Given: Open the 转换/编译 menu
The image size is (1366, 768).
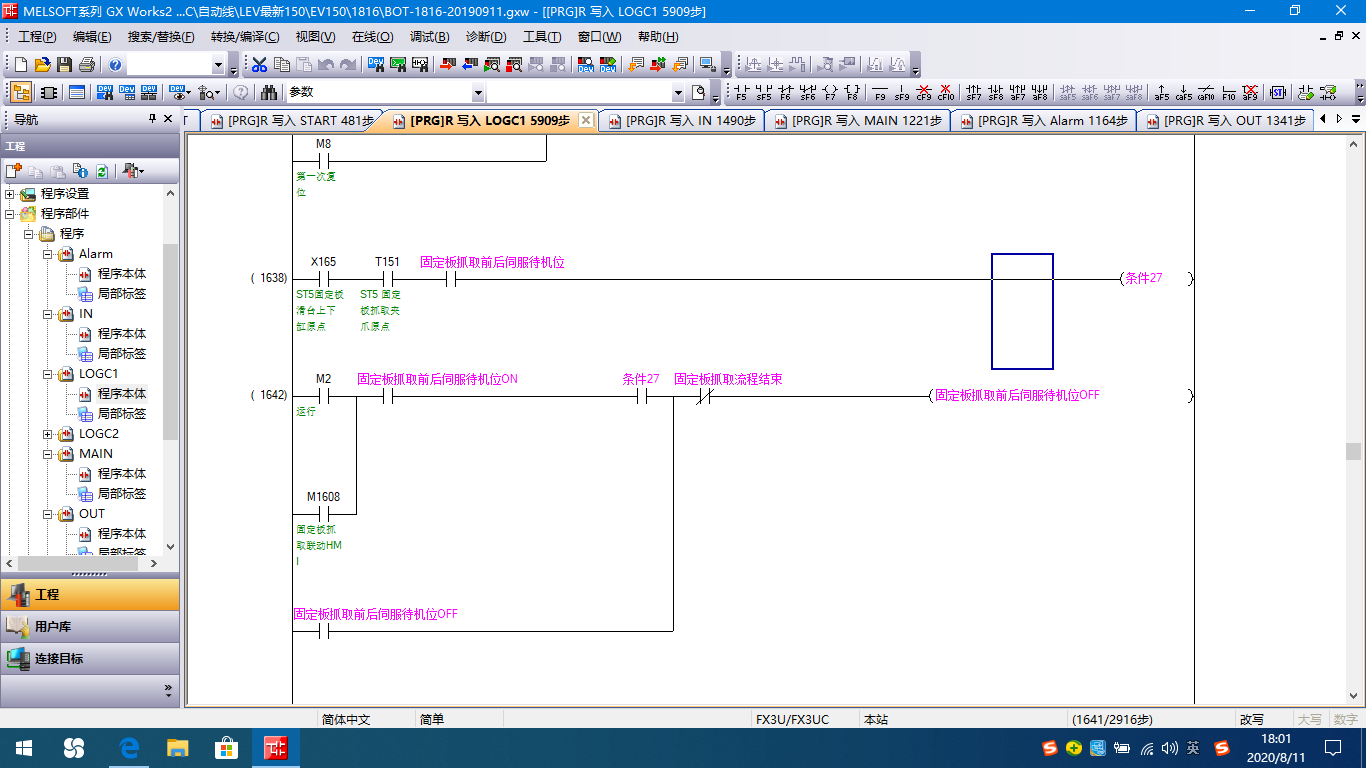Looking at the screenshot, I should 244,37.
